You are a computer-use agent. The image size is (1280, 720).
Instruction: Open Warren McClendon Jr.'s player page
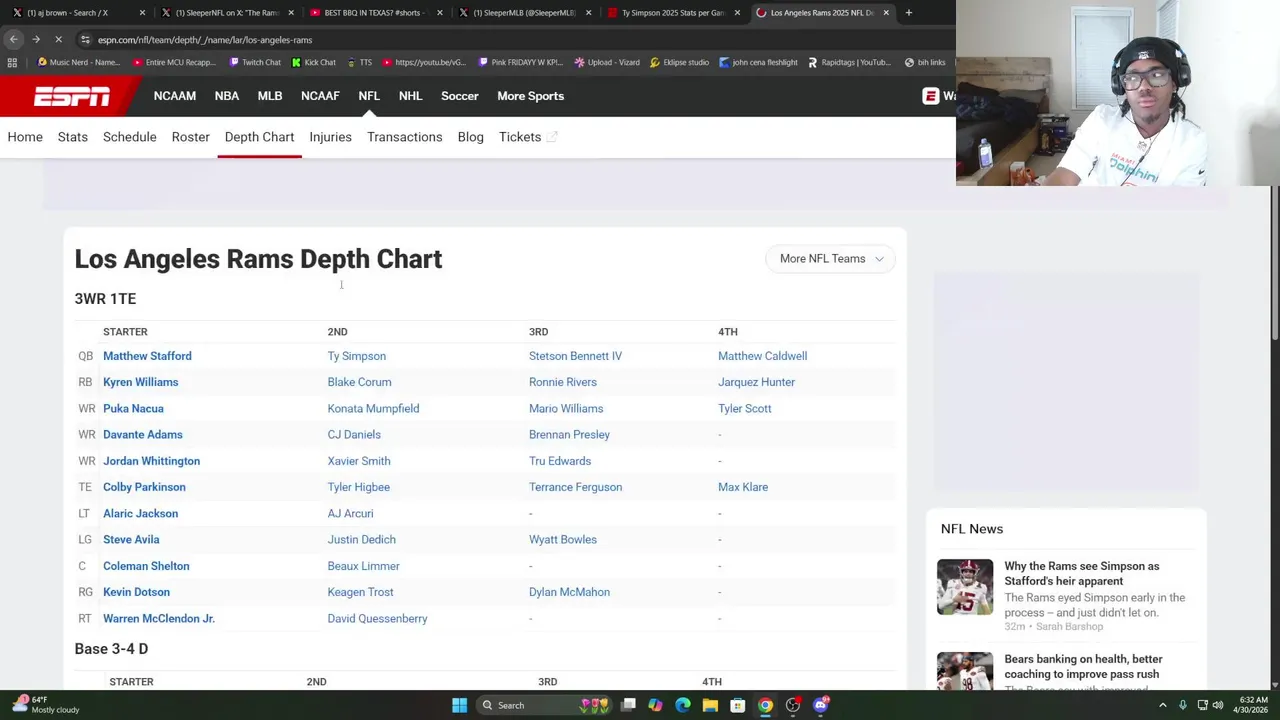coord(159,618)
